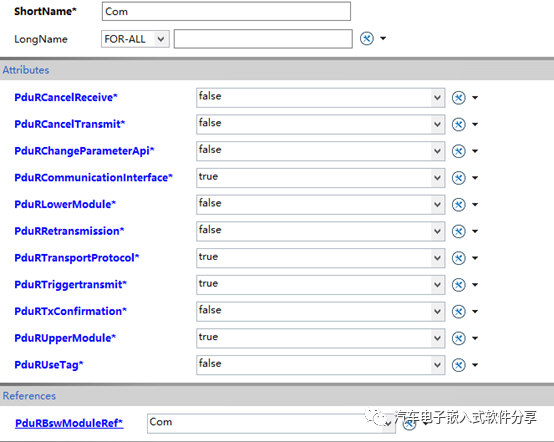The height and width of the screenshot is (442, 554).
Task: Click wrench icon on PduRUseTag row
Action: (x=459, y=365)
